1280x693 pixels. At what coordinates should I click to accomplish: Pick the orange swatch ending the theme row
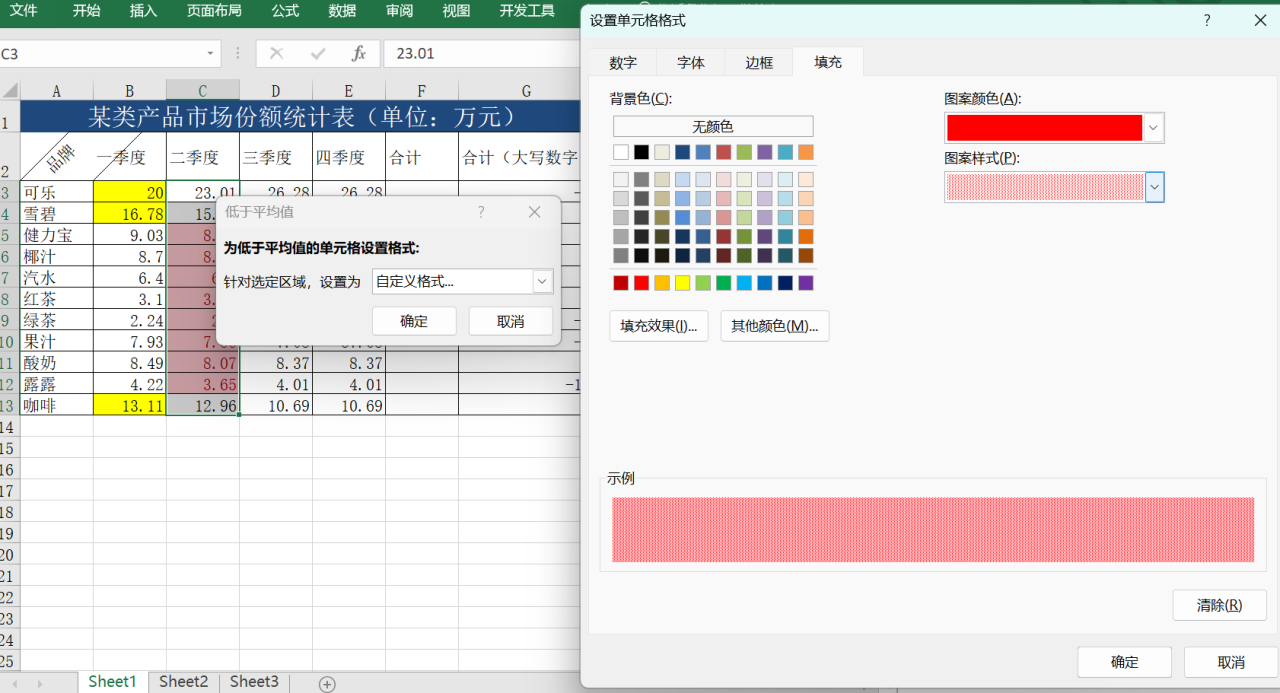click(x=806, y=152)
